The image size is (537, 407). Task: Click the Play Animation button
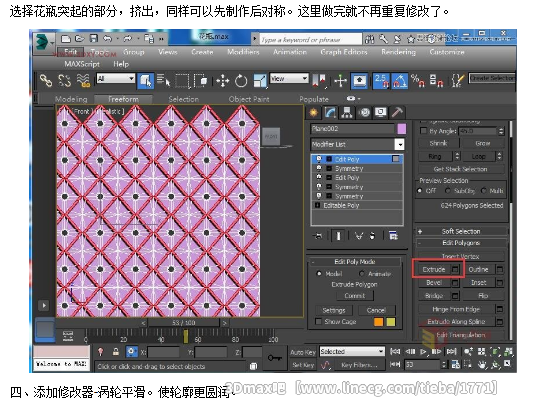pos(424,352)
